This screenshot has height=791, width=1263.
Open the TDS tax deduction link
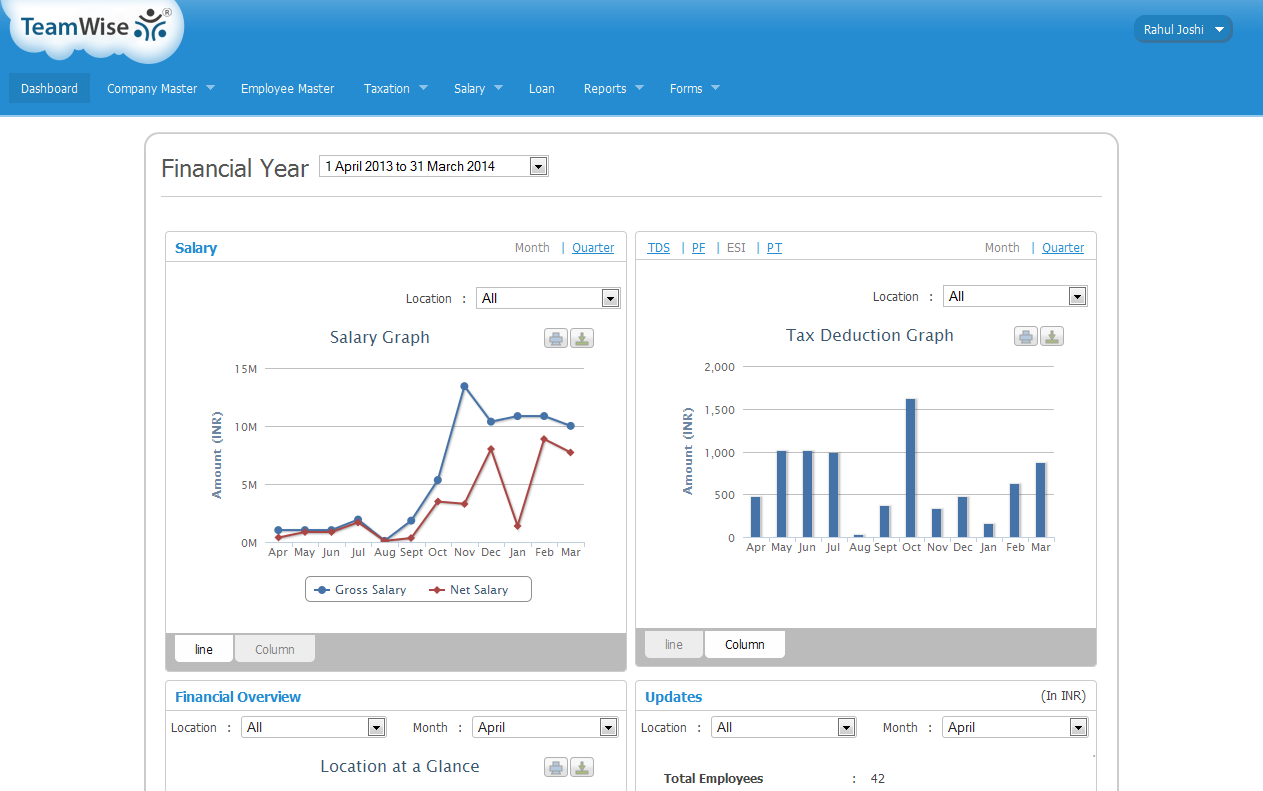tap(658, 248)
